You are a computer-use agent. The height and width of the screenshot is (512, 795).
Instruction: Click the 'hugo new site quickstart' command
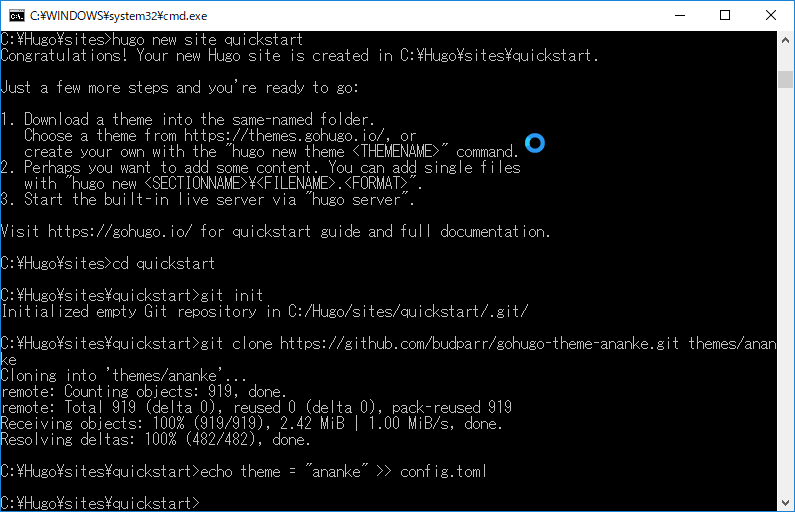[x=207, y=40]
